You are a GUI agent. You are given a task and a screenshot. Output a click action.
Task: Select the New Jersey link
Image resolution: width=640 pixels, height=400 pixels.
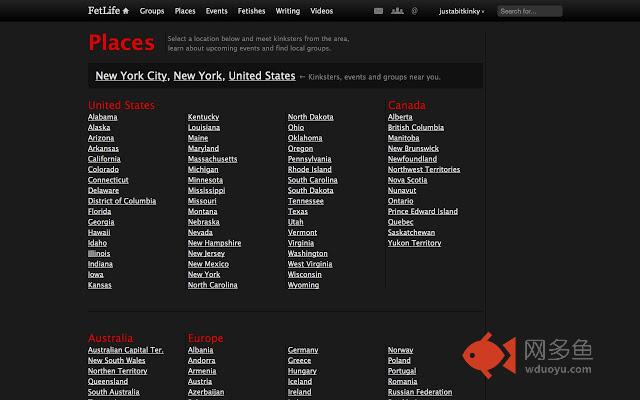pyautogui.click(x=206, y=253)
